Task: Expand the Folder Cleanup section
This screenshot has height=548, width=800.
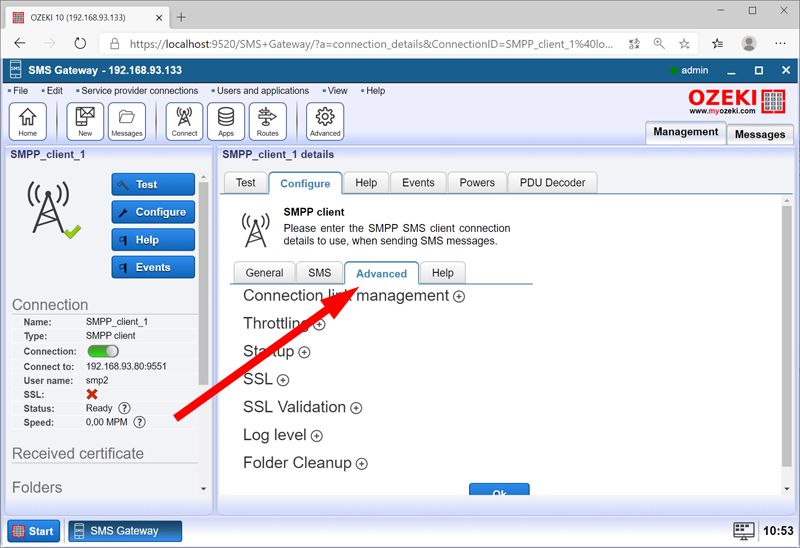Action: (x=362, y=464)
